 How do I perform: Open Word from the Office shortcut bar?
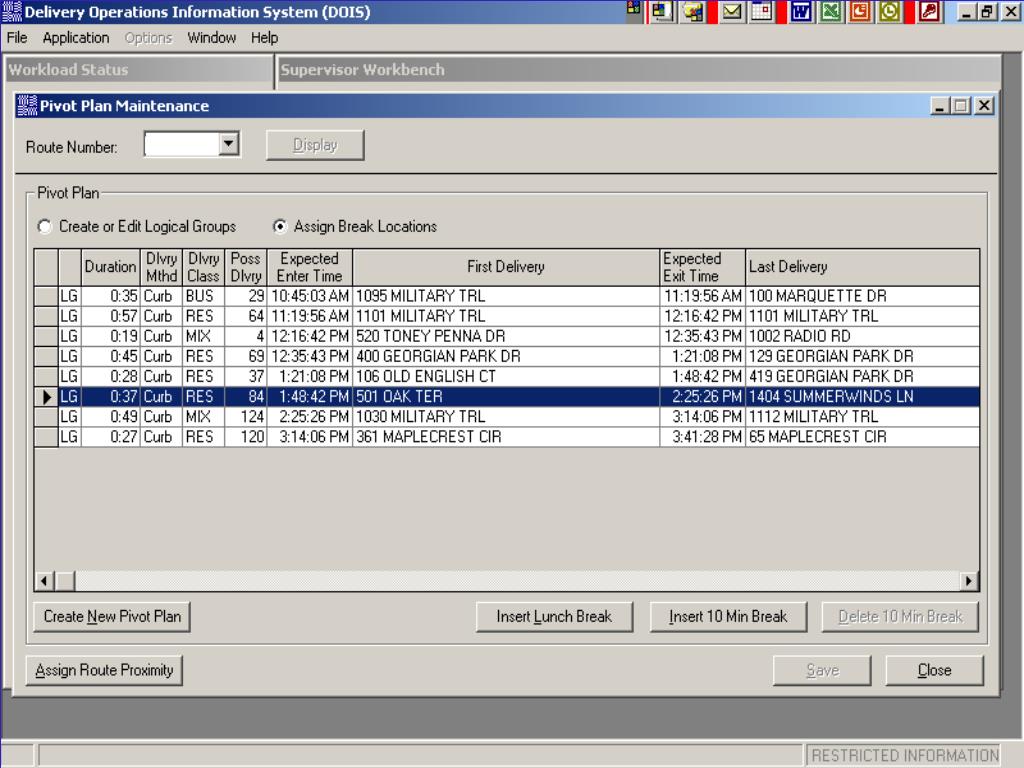[x=801, y=11]
